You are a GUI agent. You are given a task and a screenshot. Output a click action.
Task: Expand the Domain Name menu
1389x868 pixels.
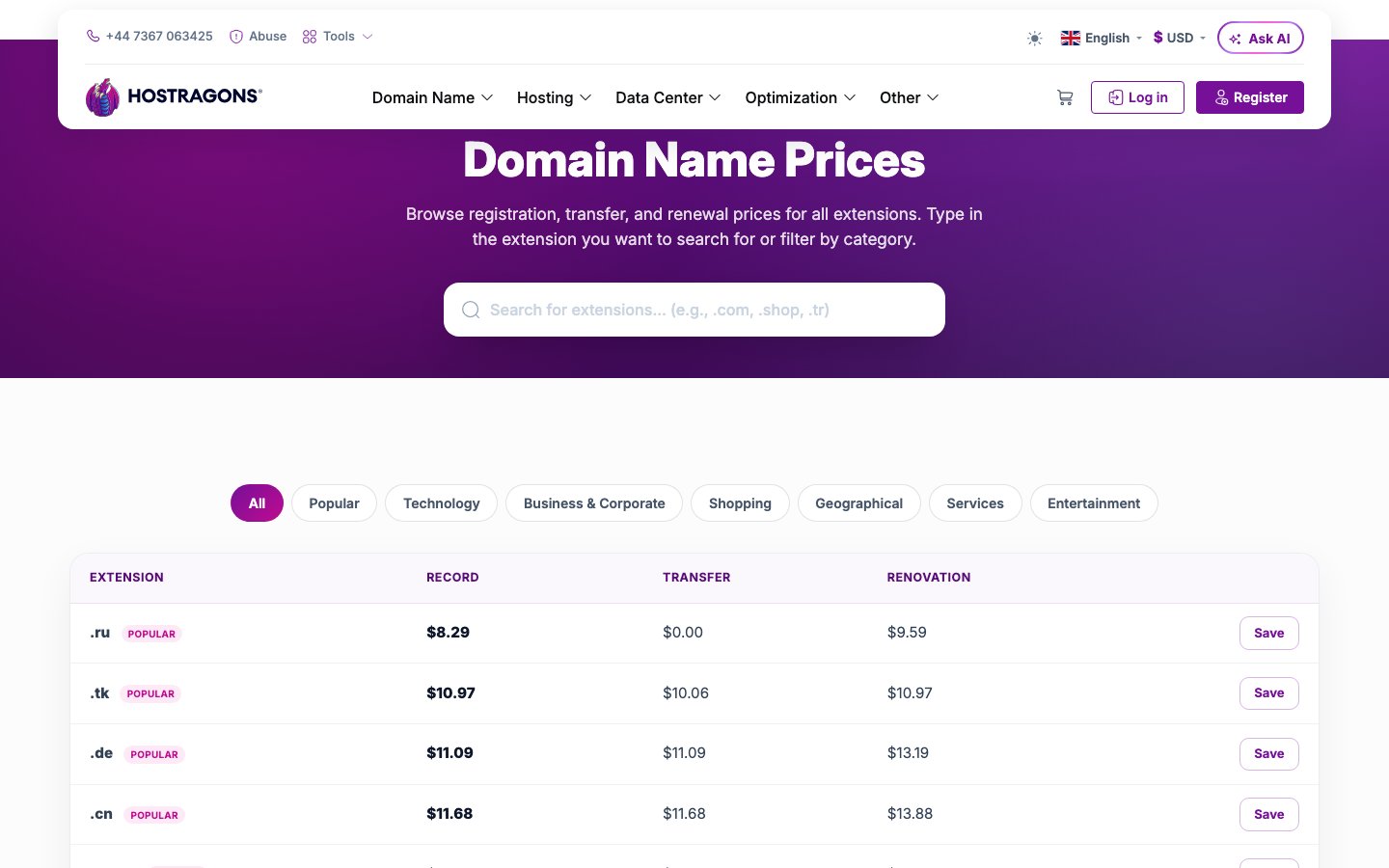(x=432, y=97)
